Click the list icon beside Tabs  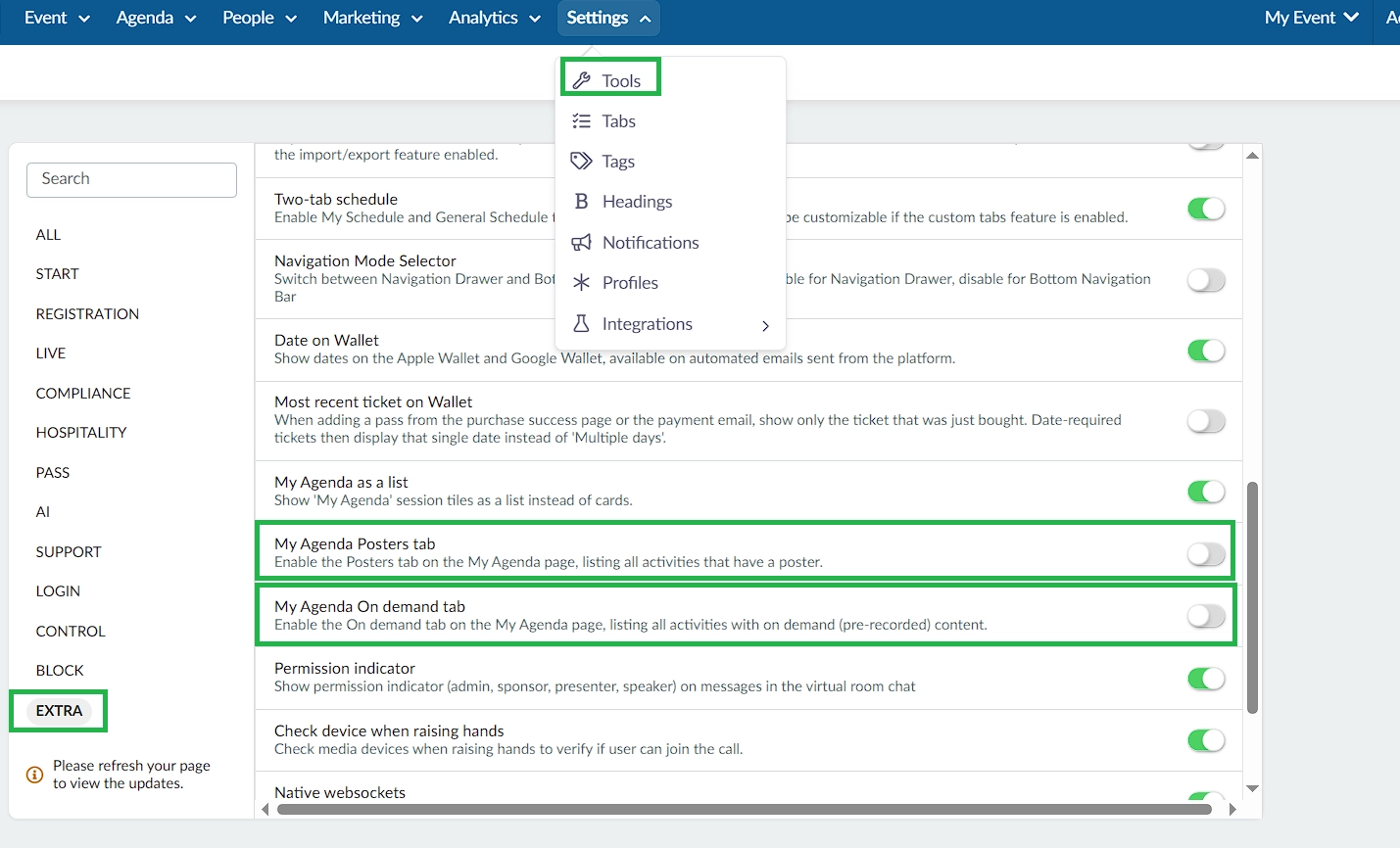coord(582,121)
